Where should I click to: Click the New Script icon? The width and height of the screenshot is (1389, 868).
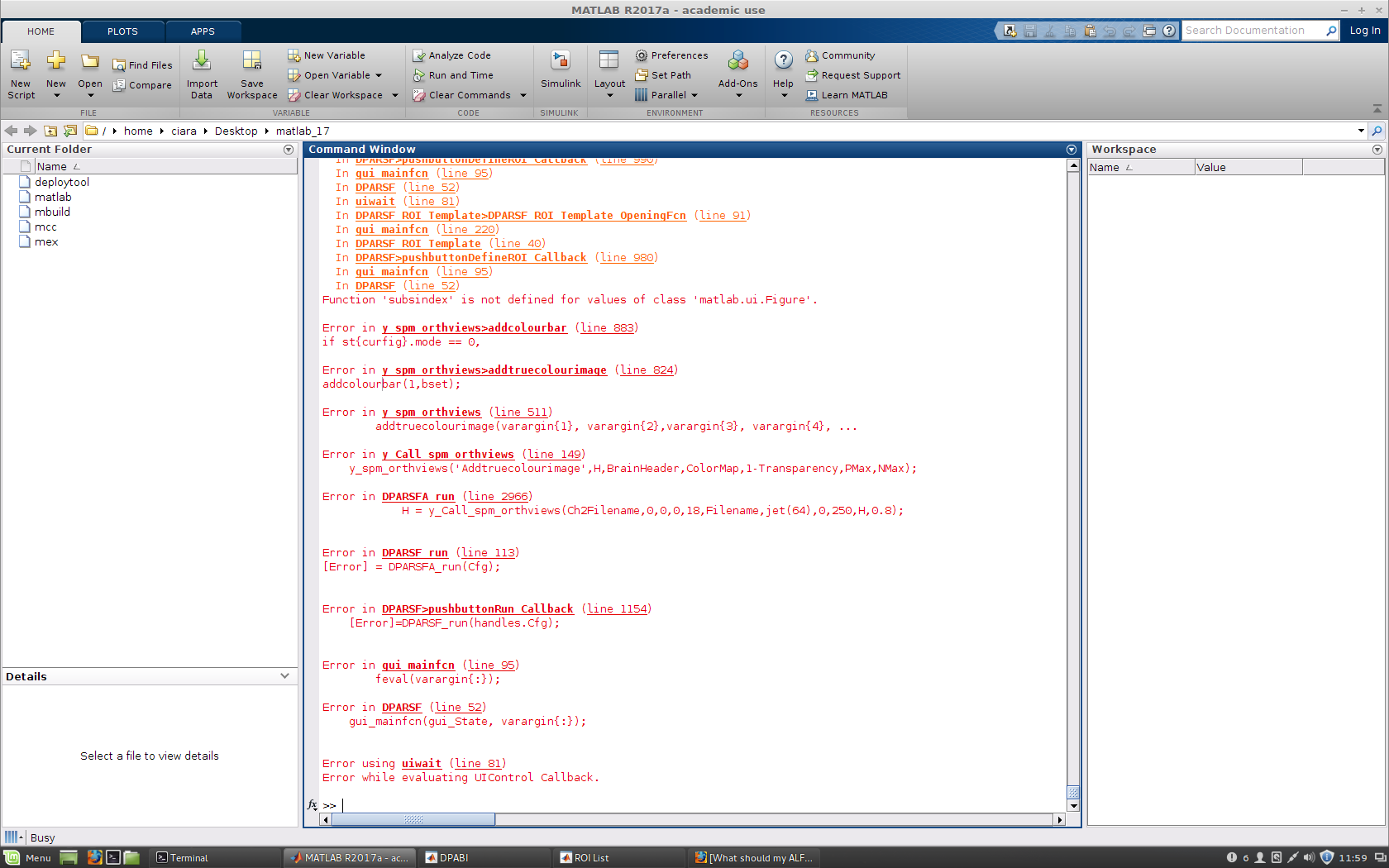tap(21, 61)
